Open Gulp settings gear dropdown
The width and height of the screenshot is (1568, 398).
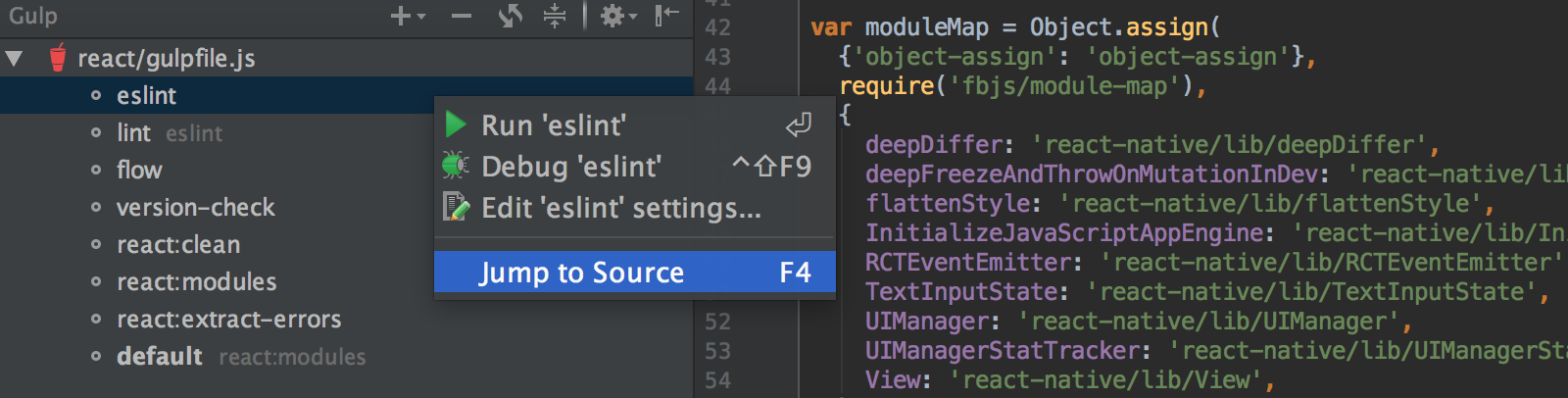[x=618, y=16]
